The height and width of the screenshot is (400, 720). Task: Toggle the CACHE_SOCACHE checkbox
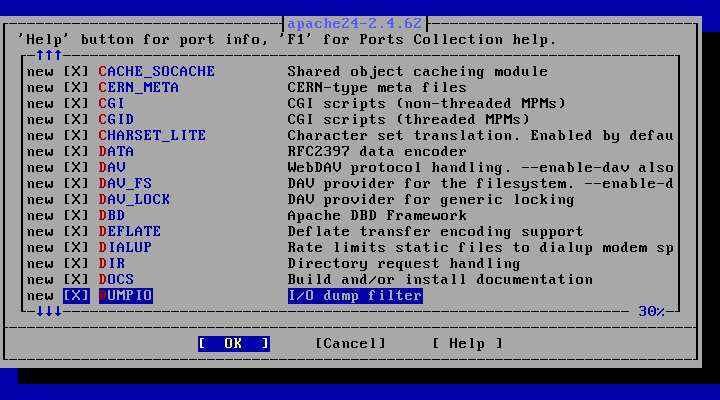[76, 72]
